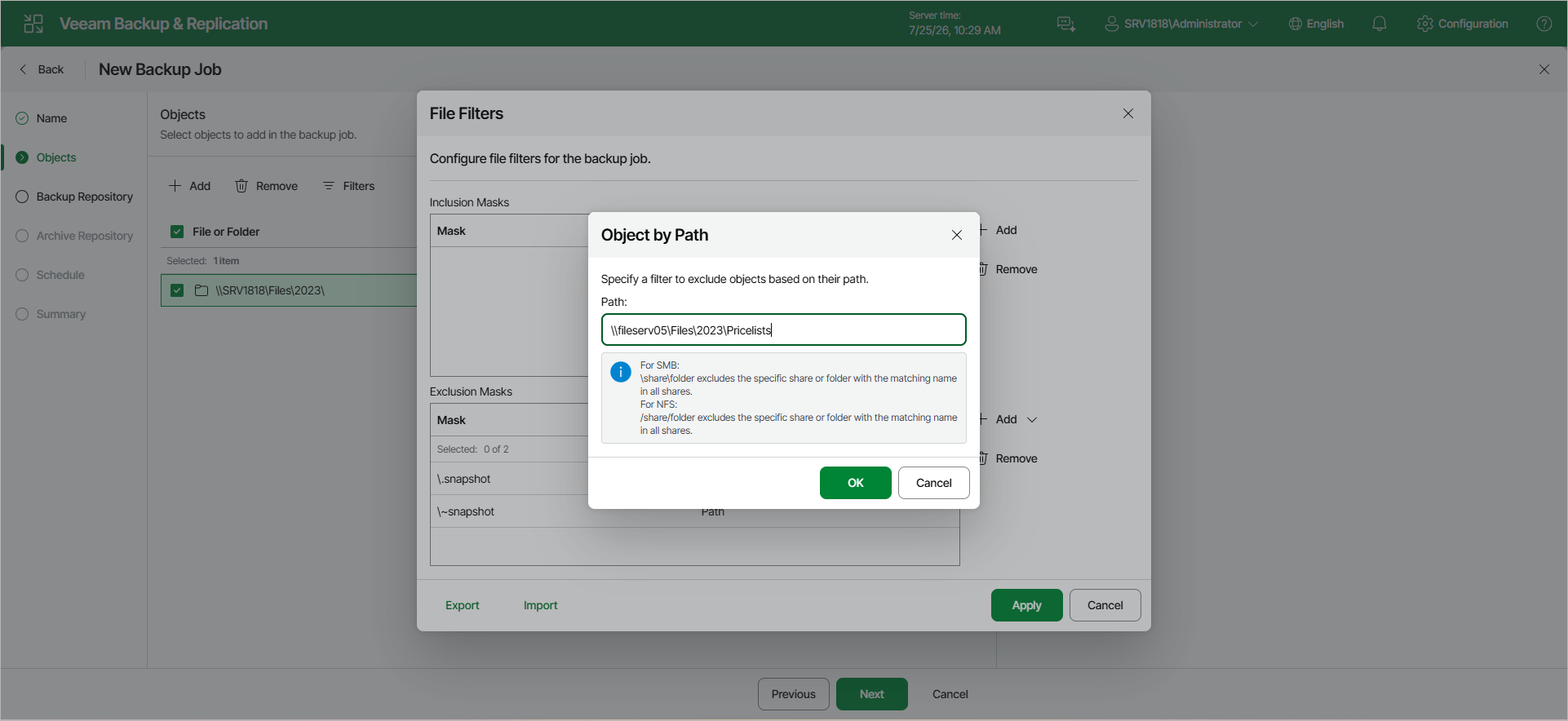
Task: Export the file filters
Action: [462, 605]
